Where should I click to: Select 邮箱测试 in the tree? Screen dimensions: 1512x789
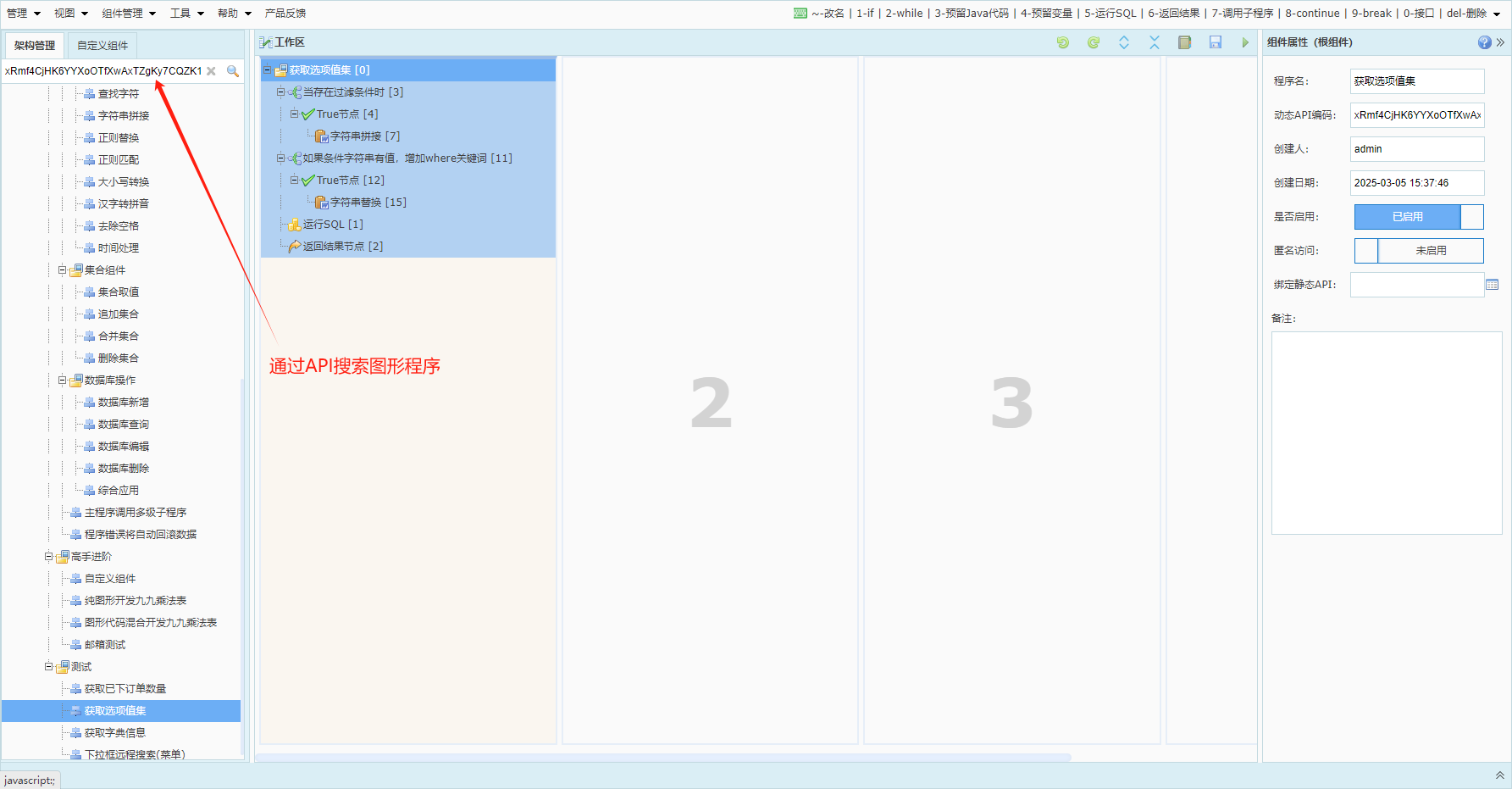(105, 644)
